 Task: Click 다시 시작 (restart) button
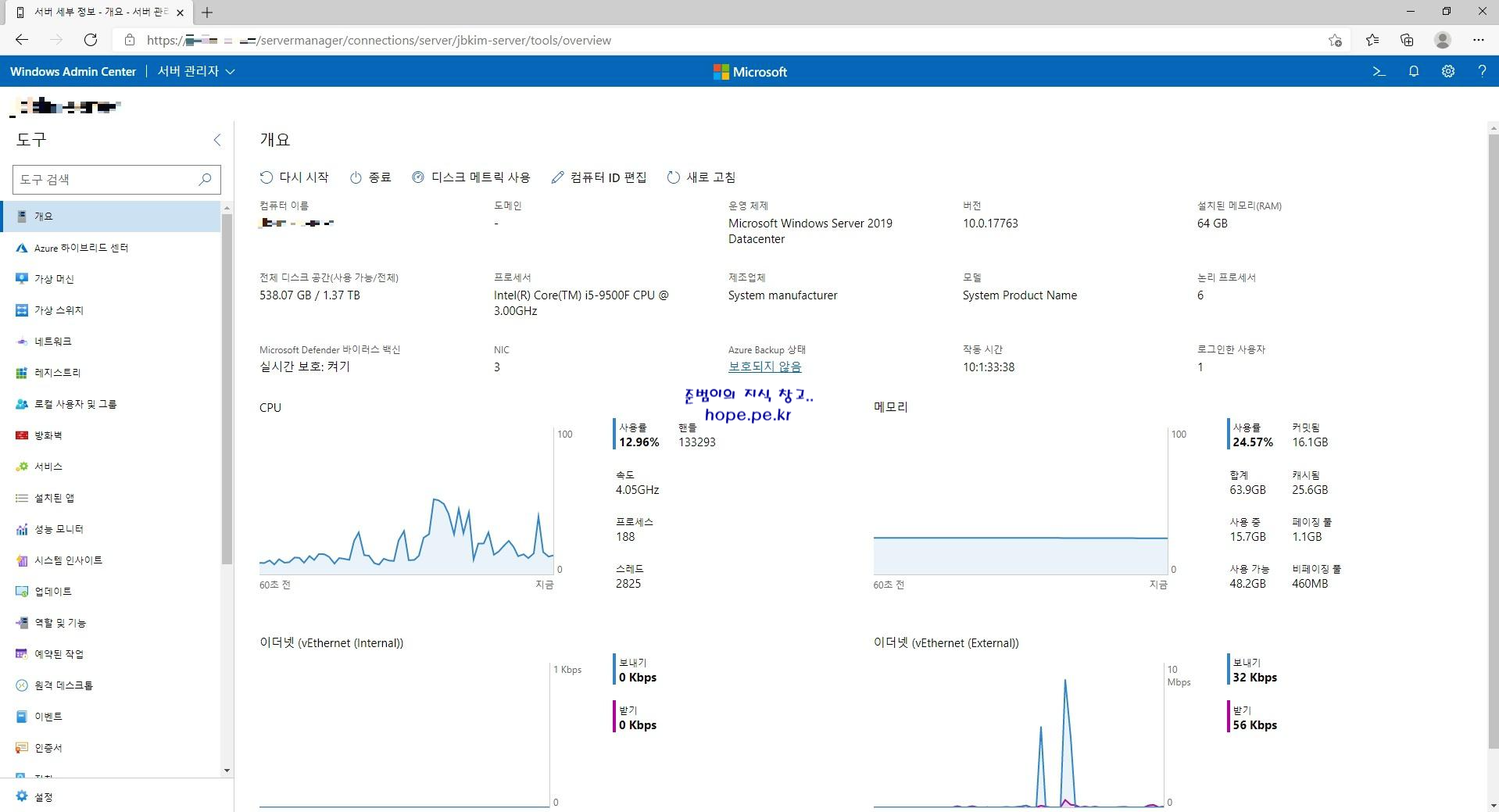coord(294,177)
